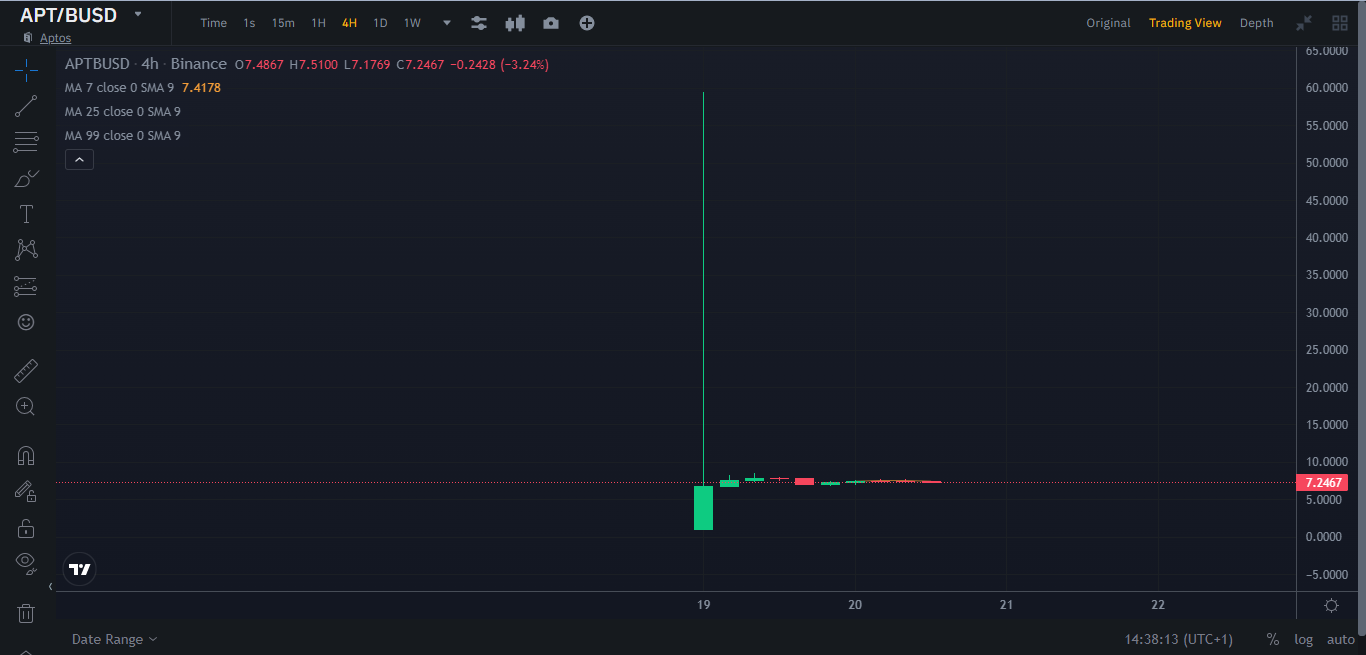Toggle lock all drawing tools

26,527
